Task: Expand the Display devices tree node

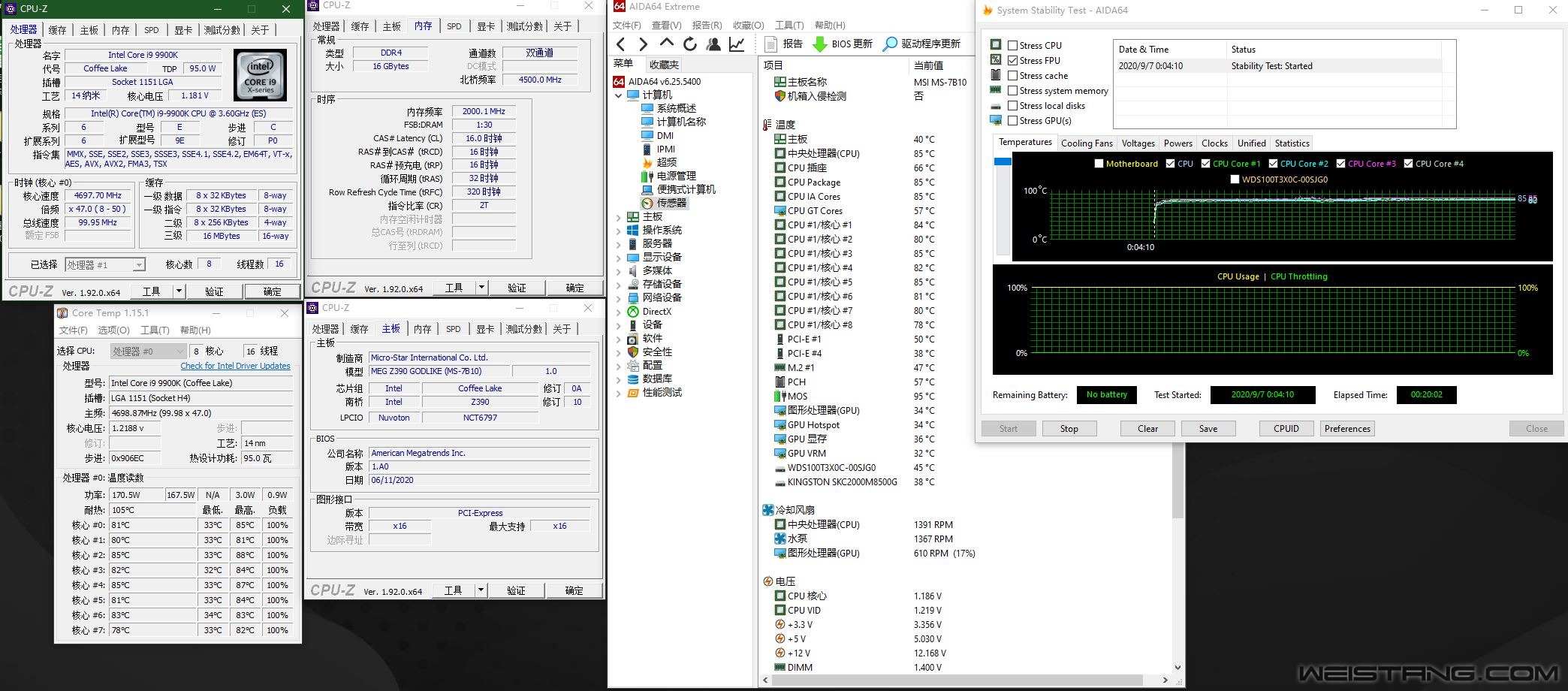Action: tap(618, 258)
